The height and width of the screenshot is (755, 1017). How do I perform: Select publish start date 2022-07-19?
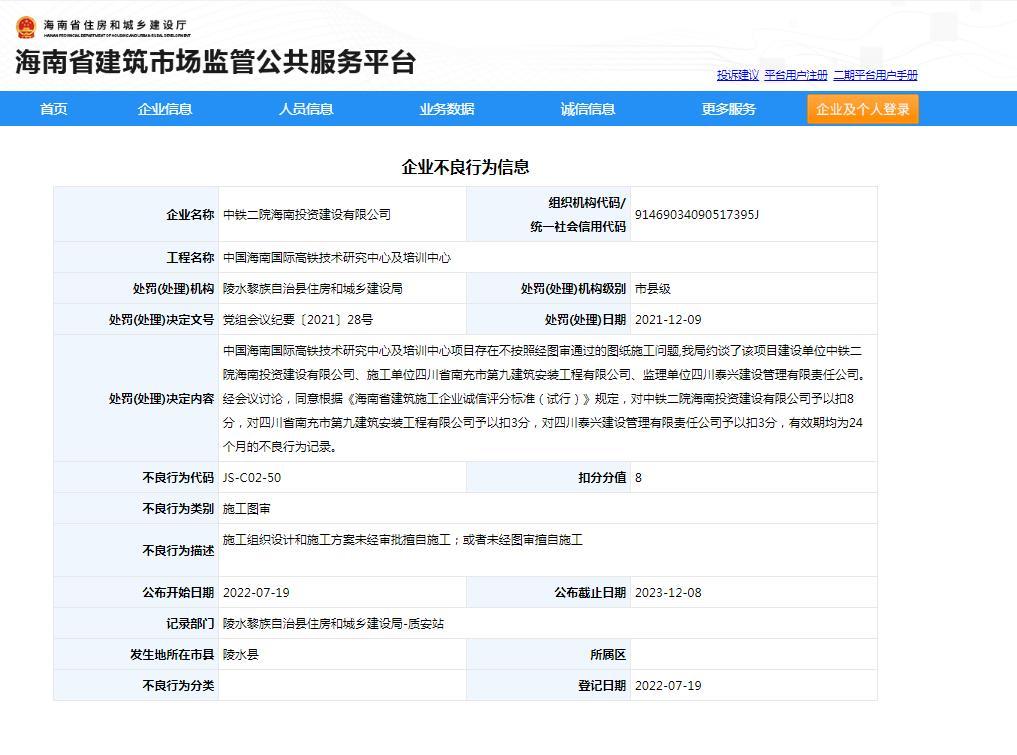(256, 592)
